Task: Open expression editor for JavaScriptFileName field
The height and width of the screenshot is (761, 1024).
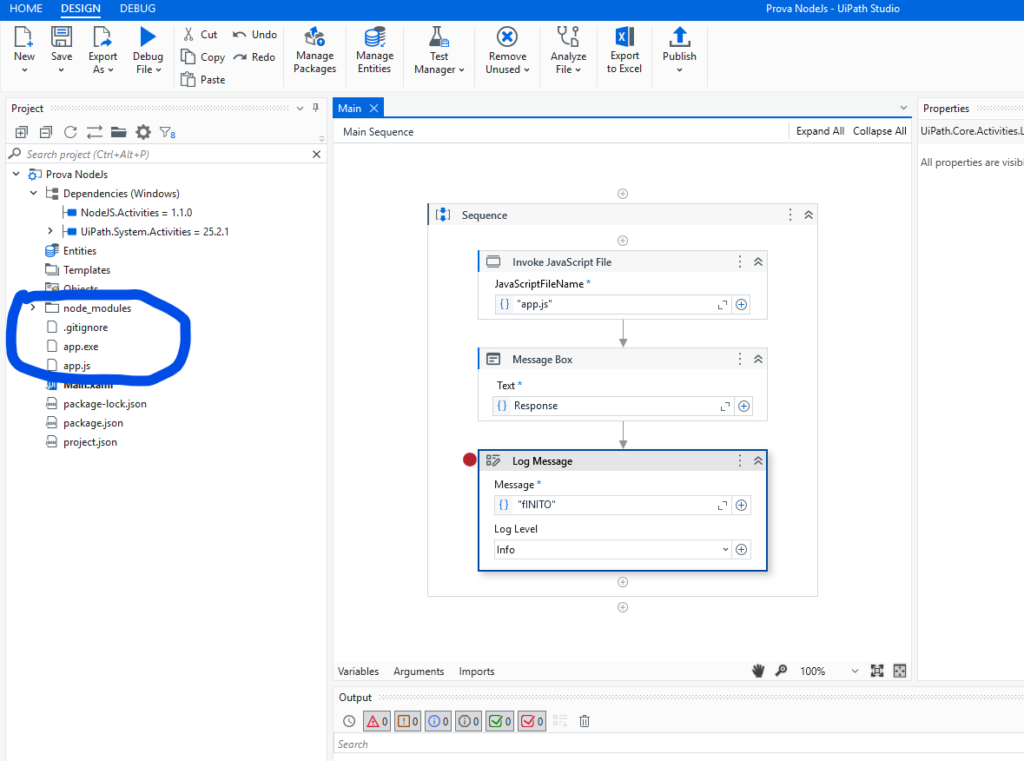Action: pyautogui.click(x=722, y=304)
